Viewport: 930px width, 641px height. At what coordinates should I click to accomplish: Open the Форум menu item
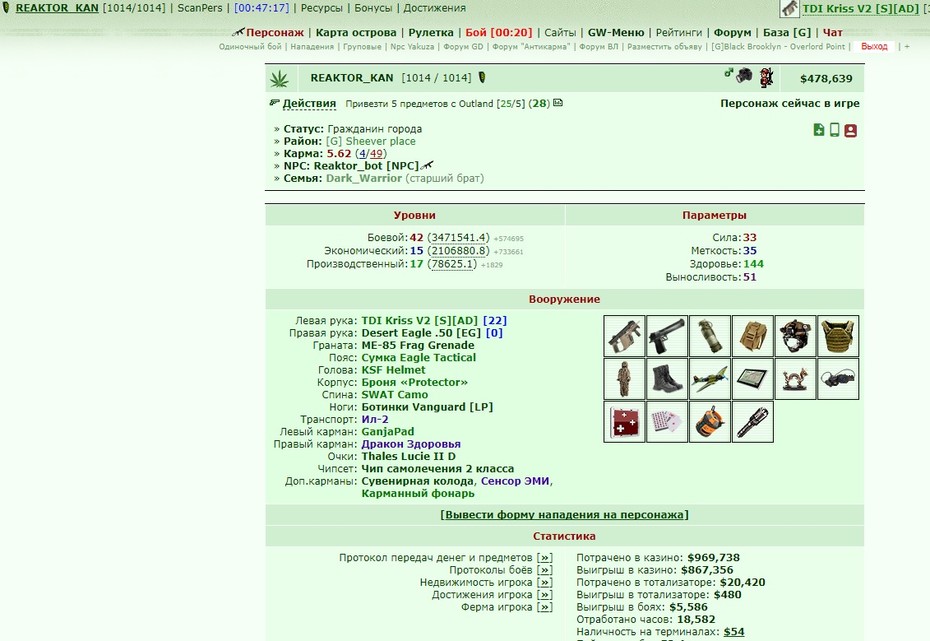(x=732, y=32)
